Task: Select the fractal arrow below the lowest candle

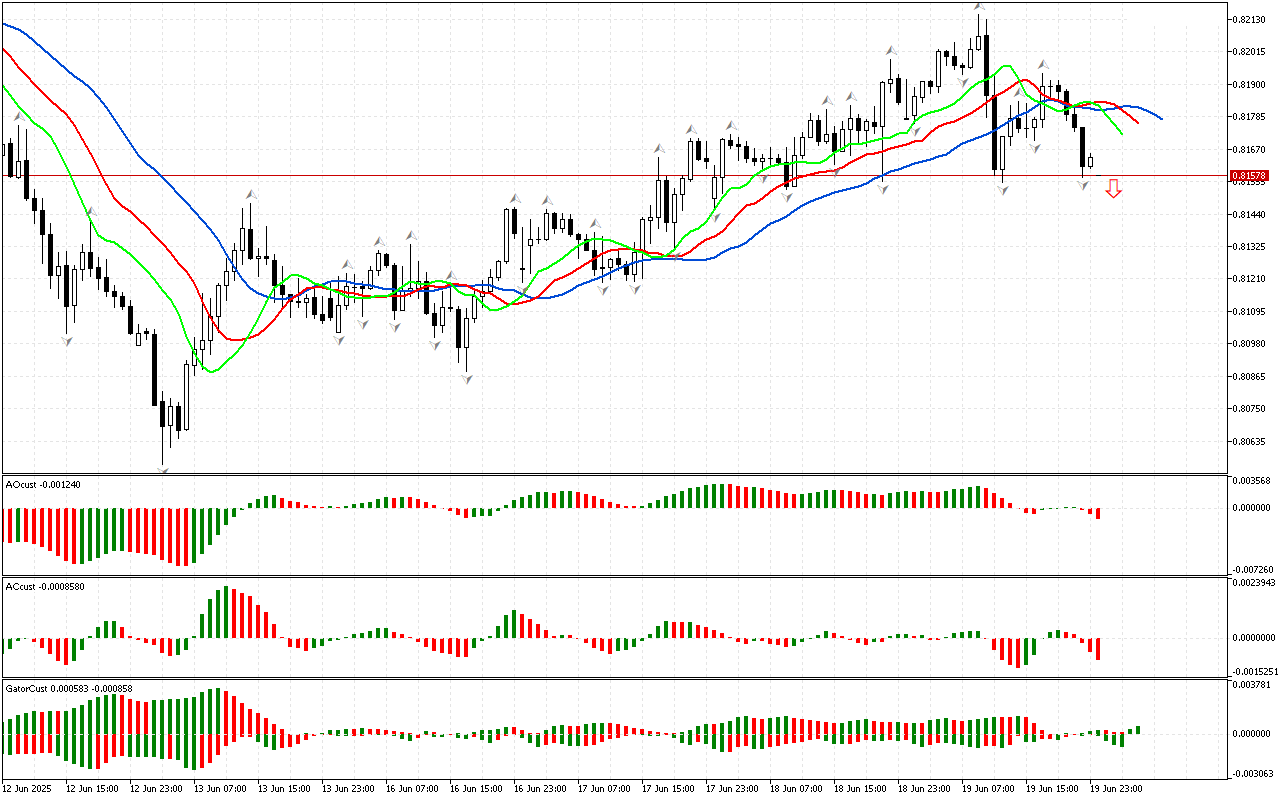Action: coord(162,469)
